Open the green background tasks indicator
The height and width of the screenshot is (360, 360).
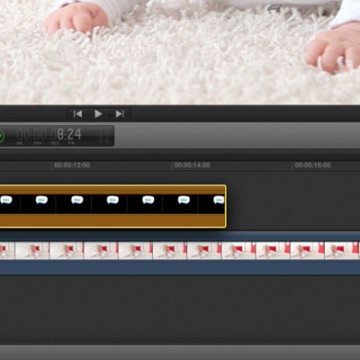point(1,136)
